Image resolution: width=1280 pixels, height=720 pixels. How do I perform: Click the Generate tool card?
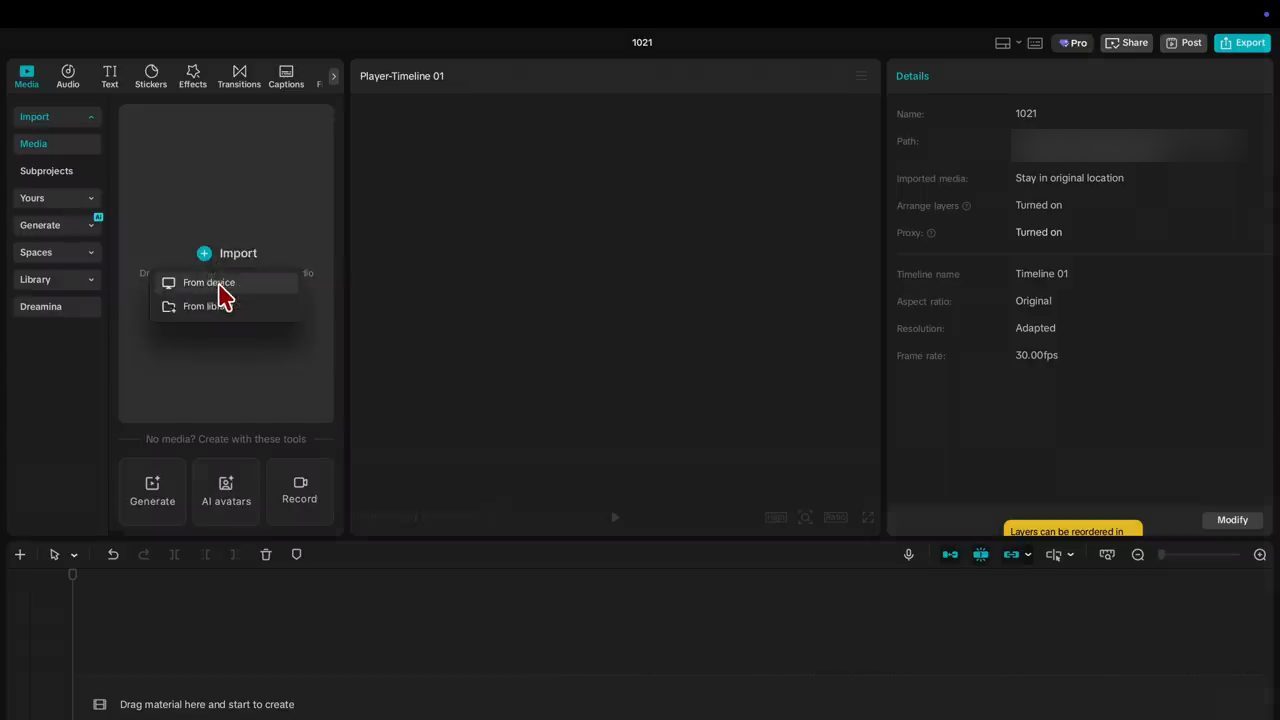(152, 491)
